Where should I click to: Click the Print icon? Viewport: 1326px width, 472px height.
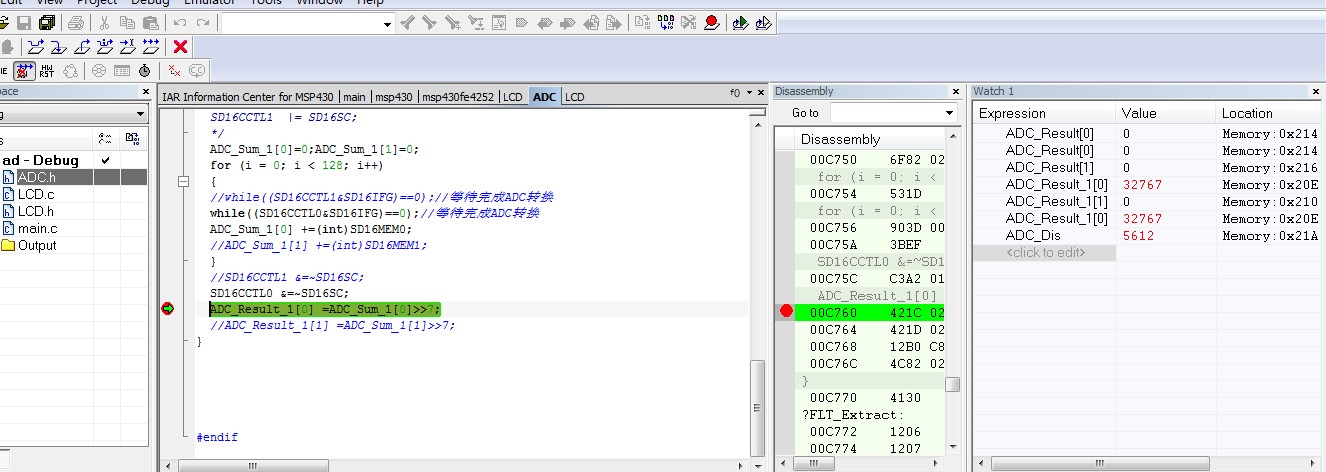click(76, 22)
